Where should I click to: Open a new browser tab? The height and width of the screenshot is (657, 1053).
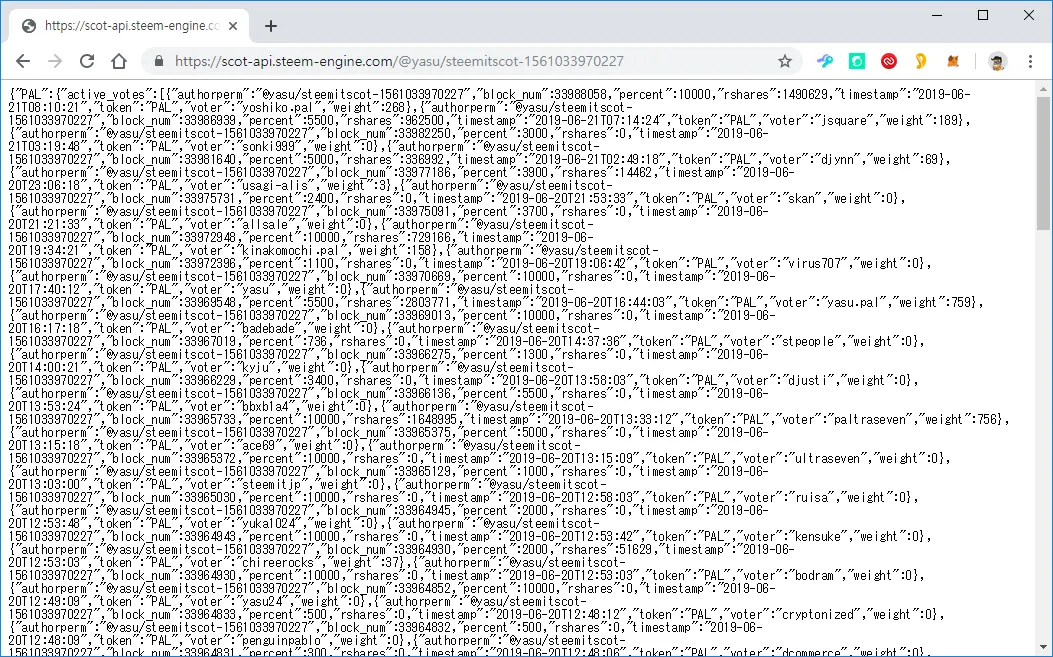tap(271, 26)
